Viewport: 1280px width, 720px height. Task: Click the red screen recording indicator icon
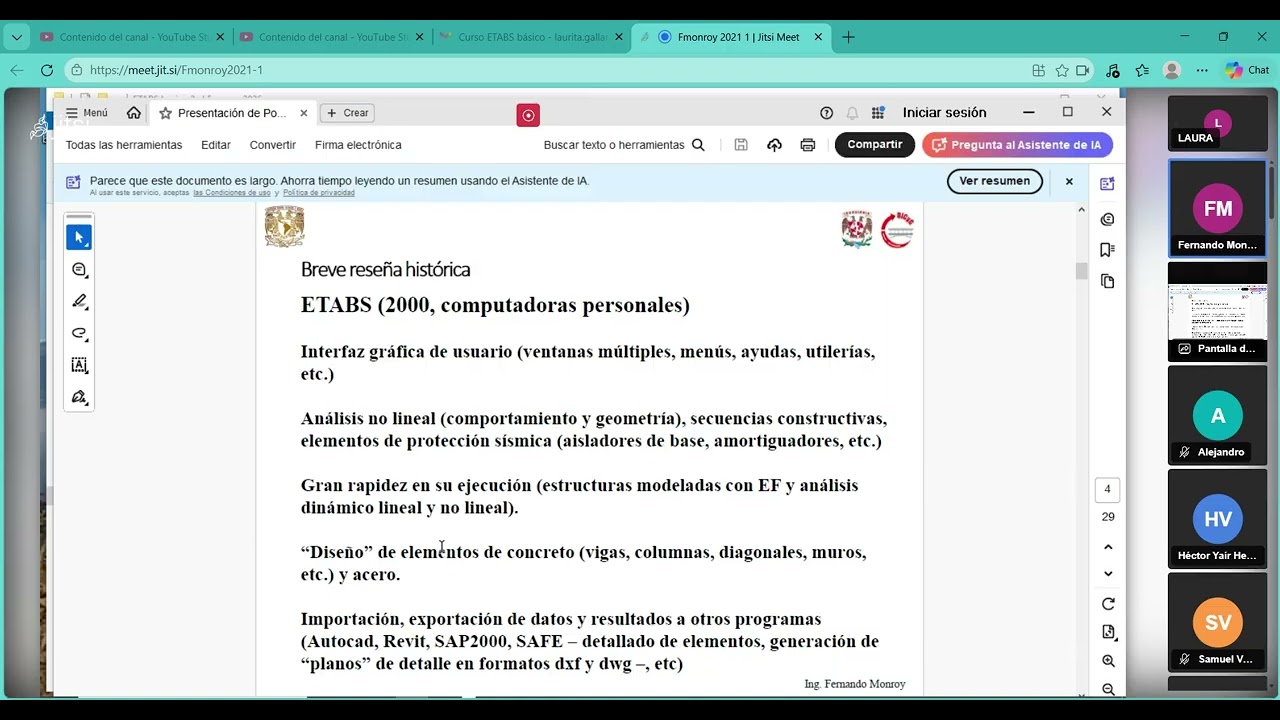tap(528, 115)
